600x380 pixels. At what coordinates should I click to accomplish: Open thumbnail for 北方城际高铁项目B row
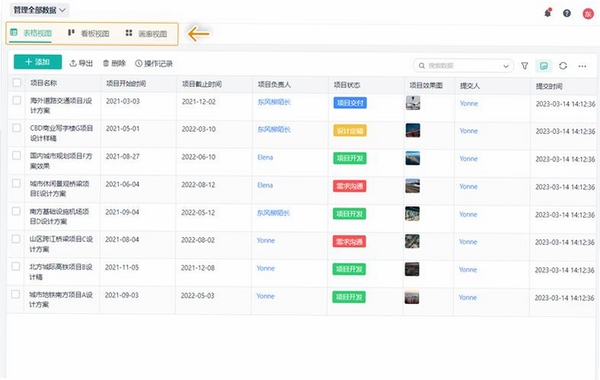point(412,269)
